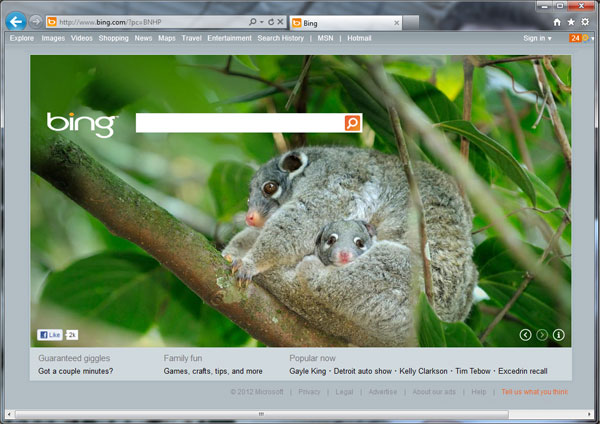Open the Help footer link
This screenshot has width=600, height=424.
479,391
